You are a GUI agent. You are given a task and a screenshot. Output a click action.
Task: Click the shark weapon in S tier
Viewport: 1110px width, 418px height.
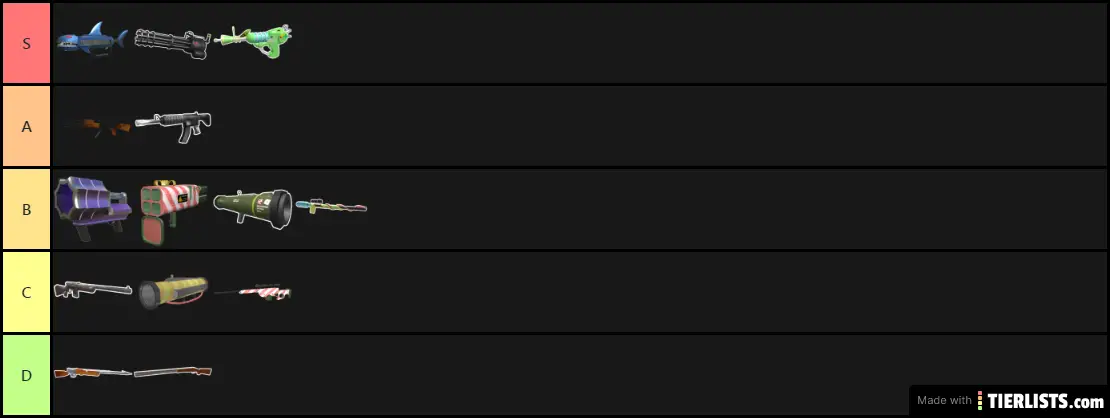click(91, 42)
